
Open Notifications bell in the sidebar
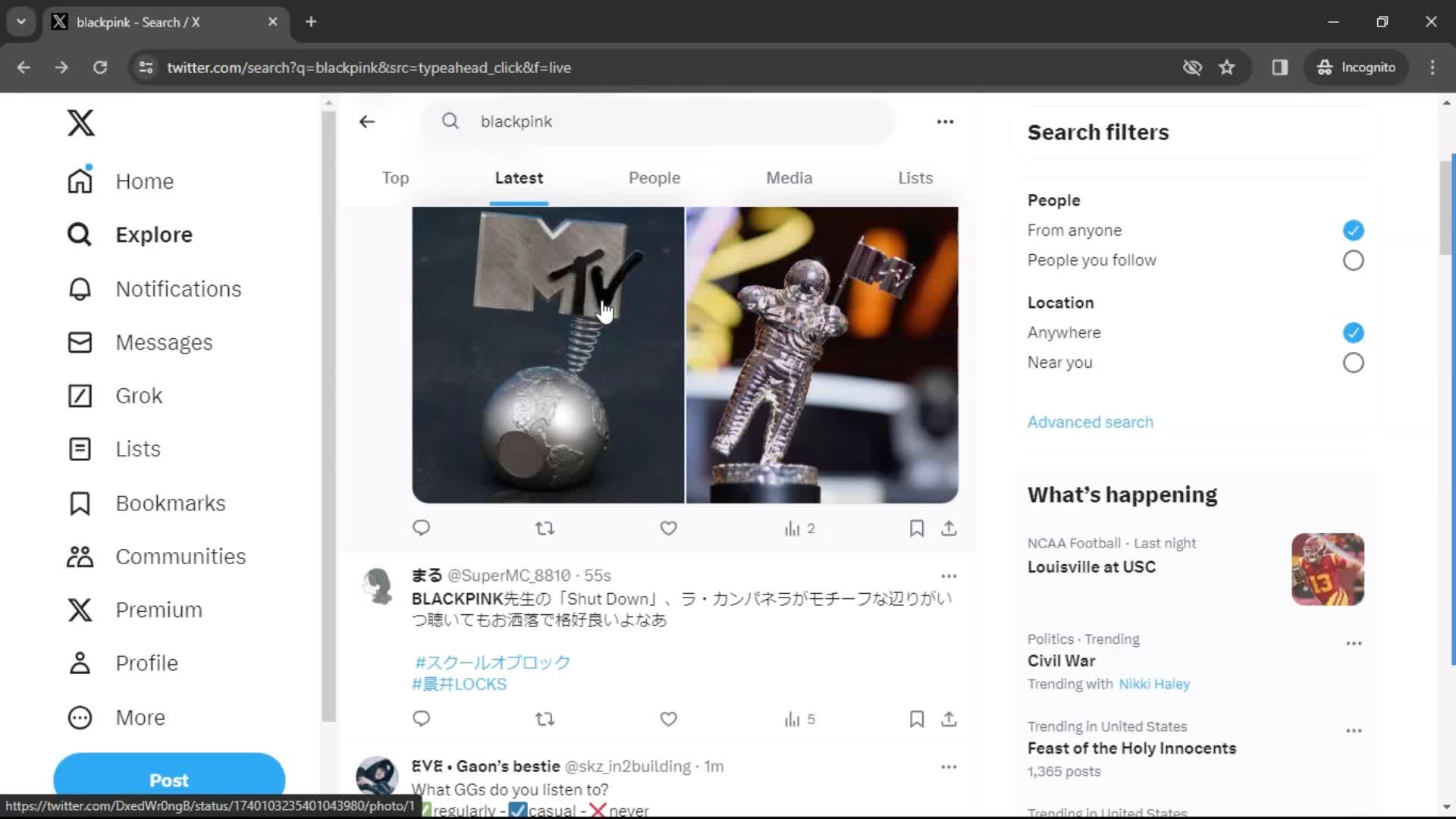154,289
